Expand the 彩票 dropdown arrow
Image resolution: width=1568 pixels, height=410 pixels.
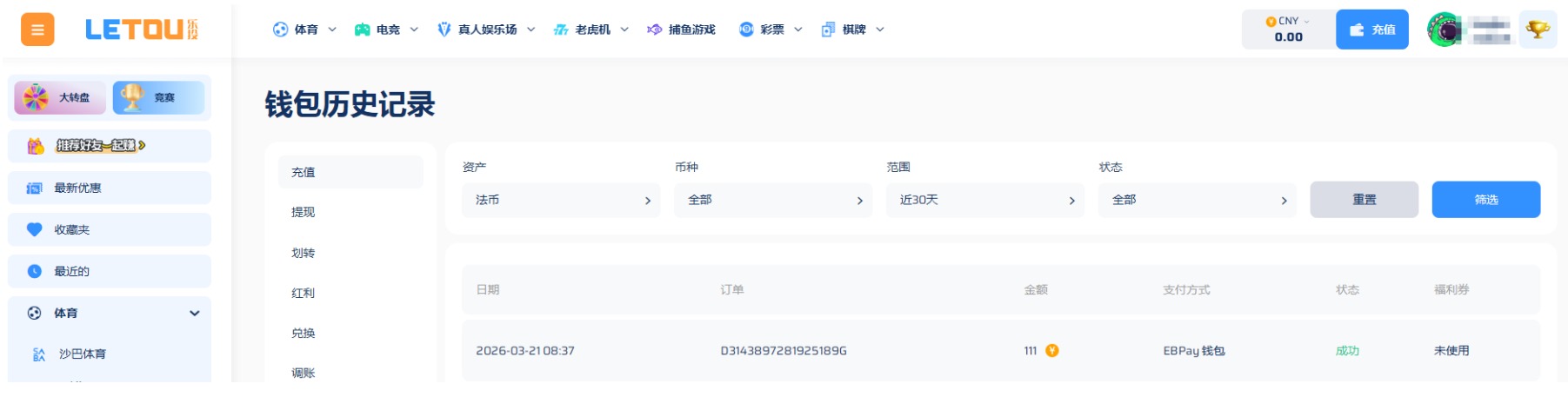click(x=798, y=30)
